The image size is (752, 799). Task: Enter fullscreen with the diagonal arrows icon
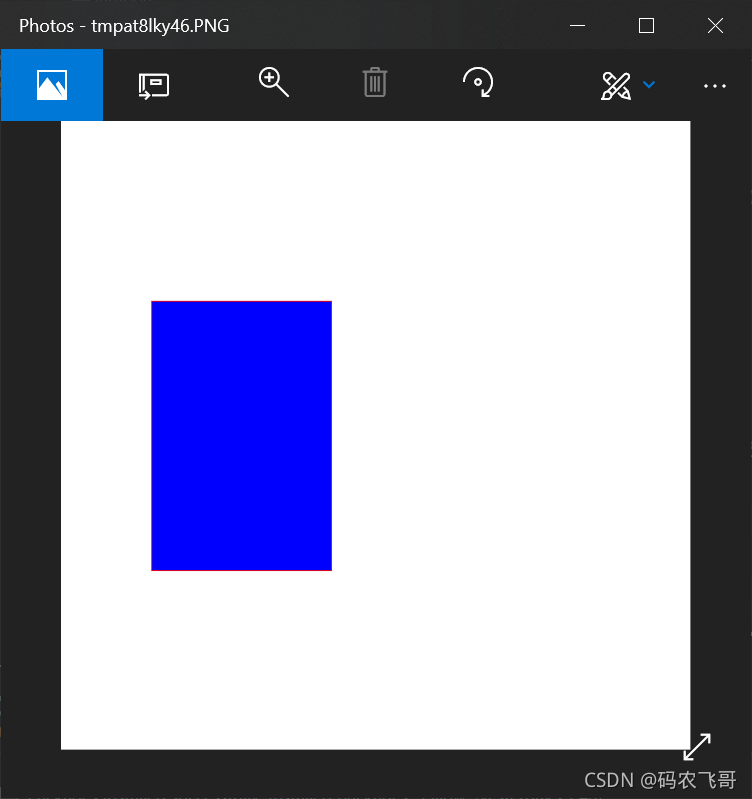[697, 747]
